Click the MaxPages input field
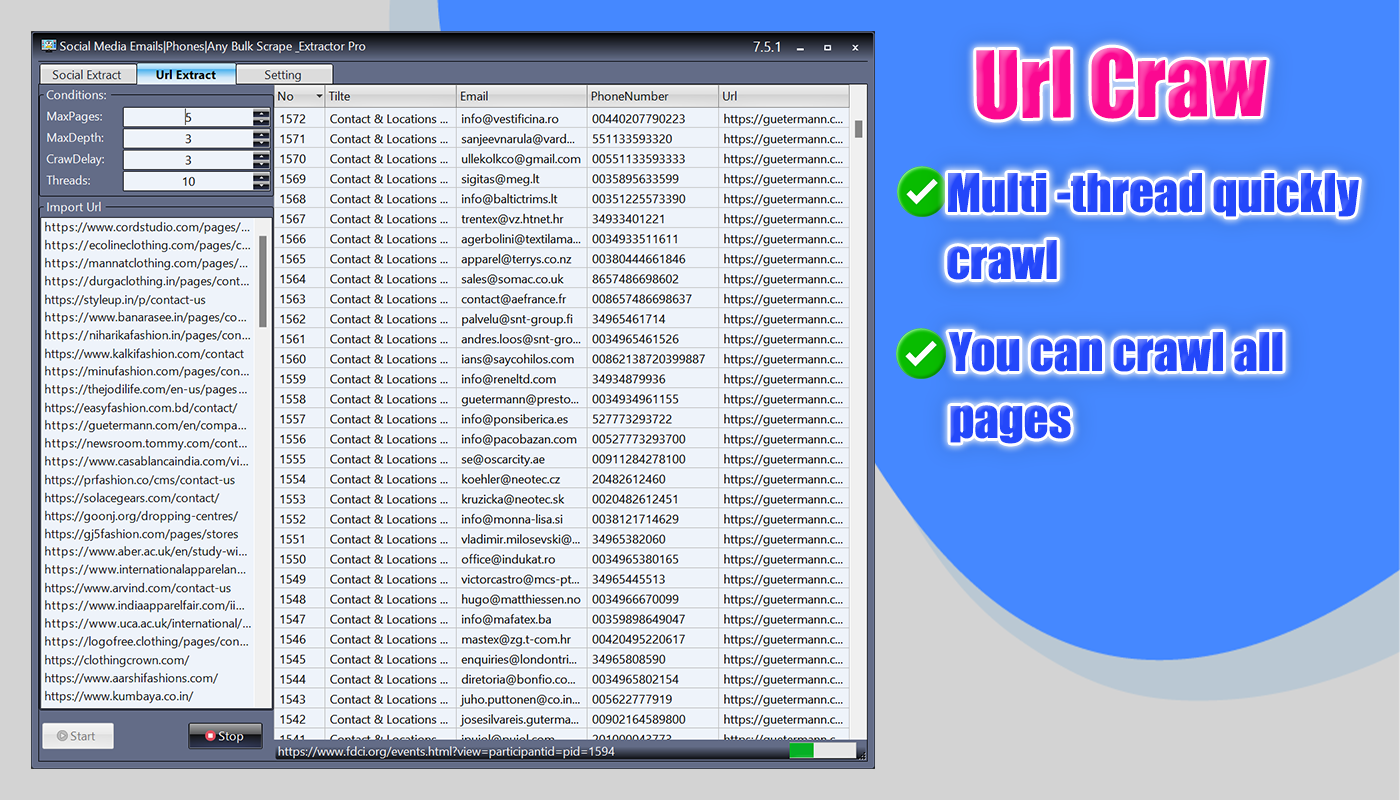The height and width of the screenshot is (800, 1400). (190, 117)
